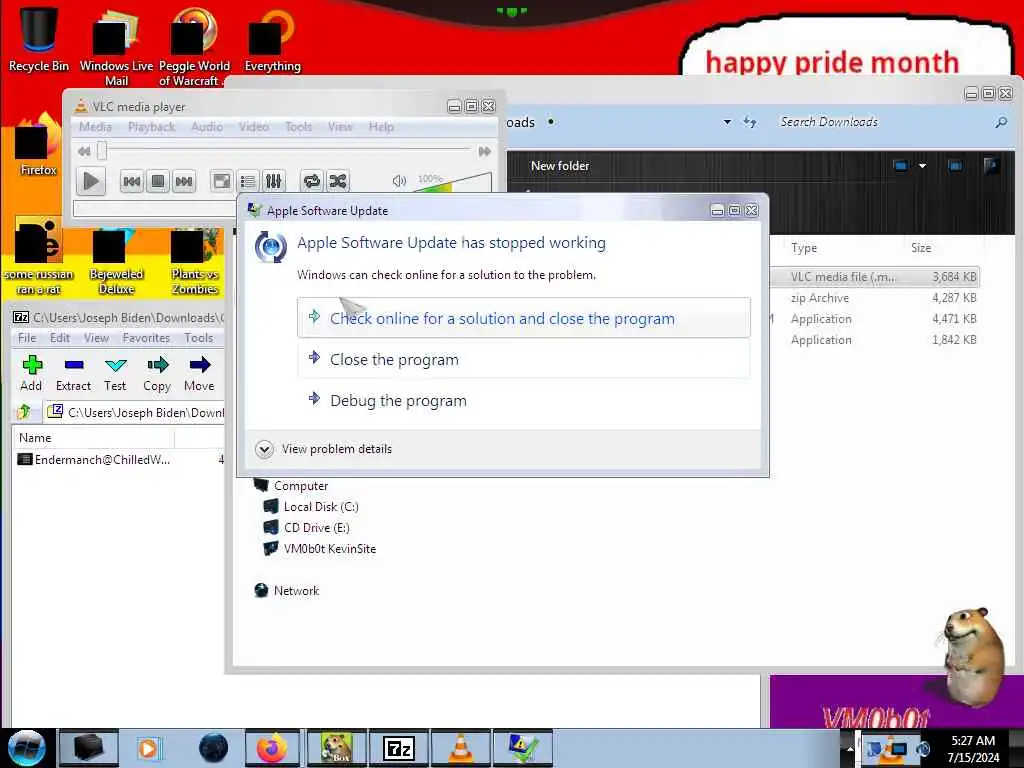
Task: Open 7-Zip Edit menu
Action: [x=59, y=338]
